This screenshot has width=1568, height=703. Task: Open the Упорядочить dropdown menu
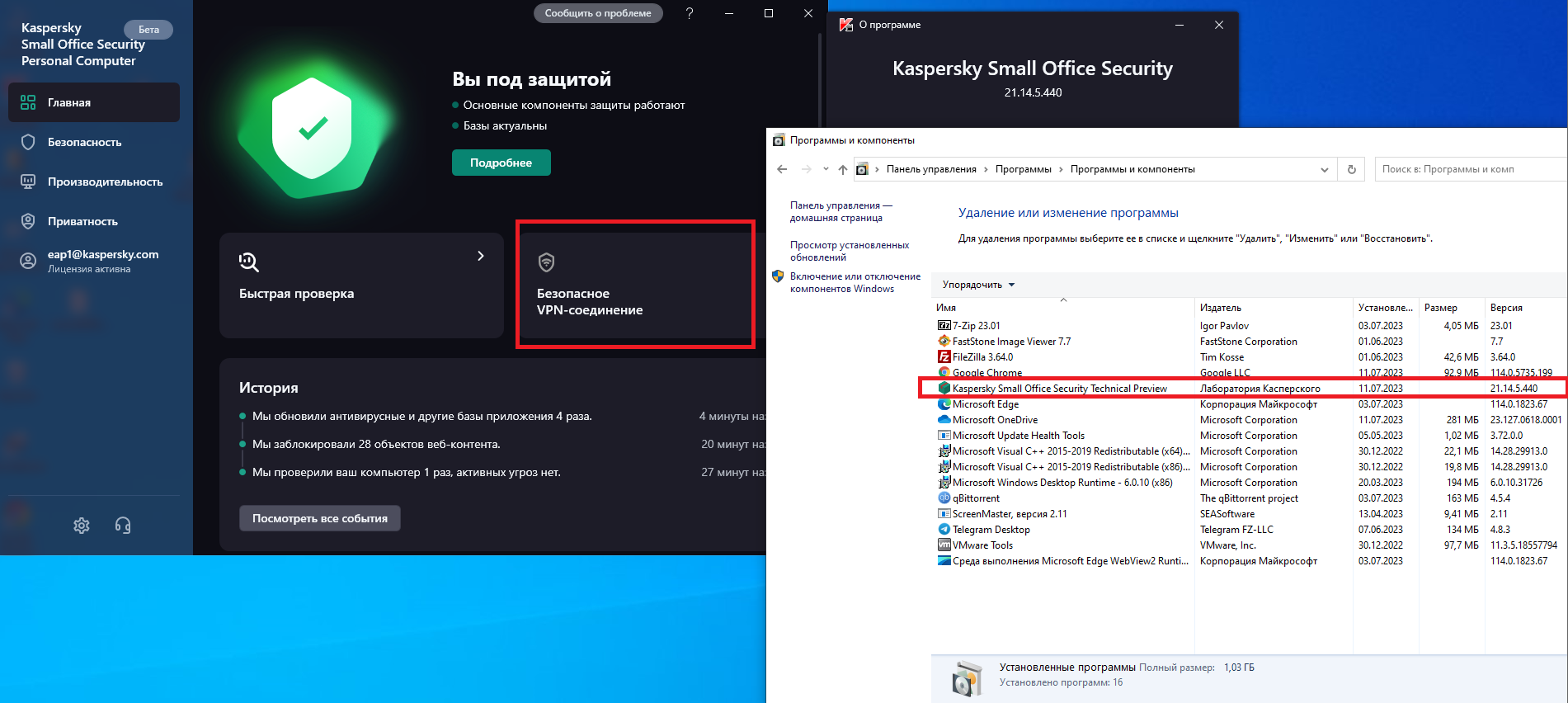point(978,285)
